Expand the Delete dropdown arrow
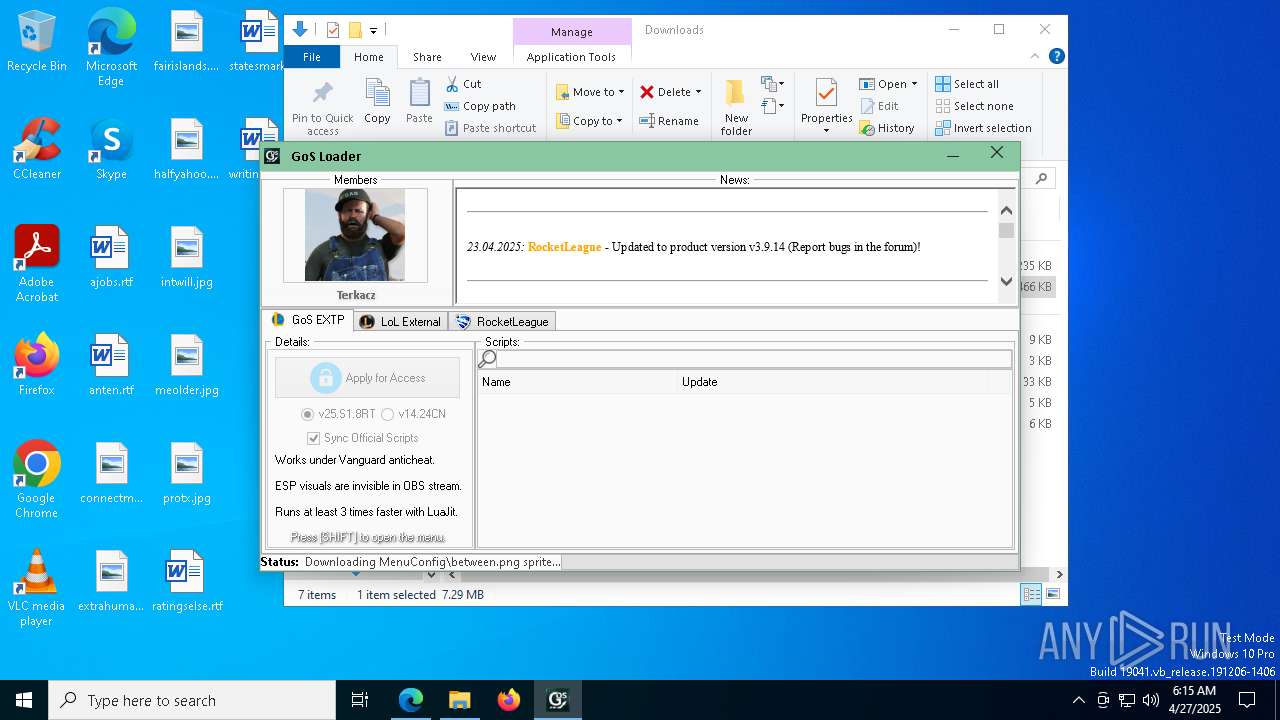Viewport: 1280px width, 720px height. pyautogui.click(x=698, y=92)
